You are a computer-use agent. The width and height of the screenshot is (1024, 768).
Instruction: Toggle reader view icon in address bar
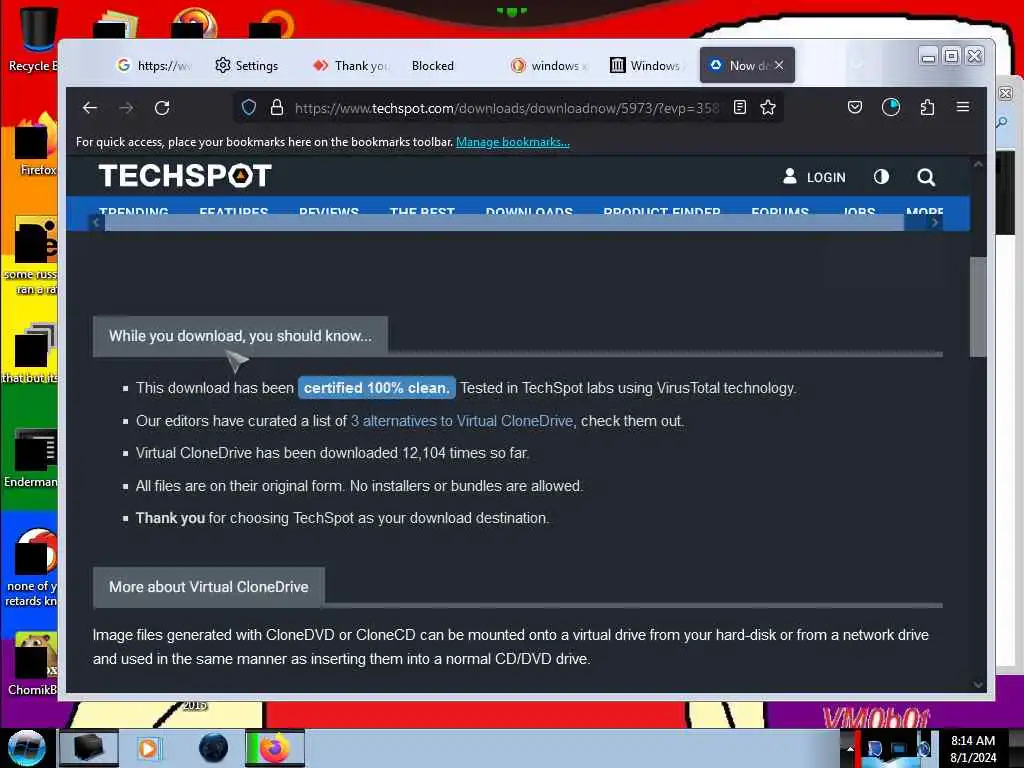tap(739, 107)
